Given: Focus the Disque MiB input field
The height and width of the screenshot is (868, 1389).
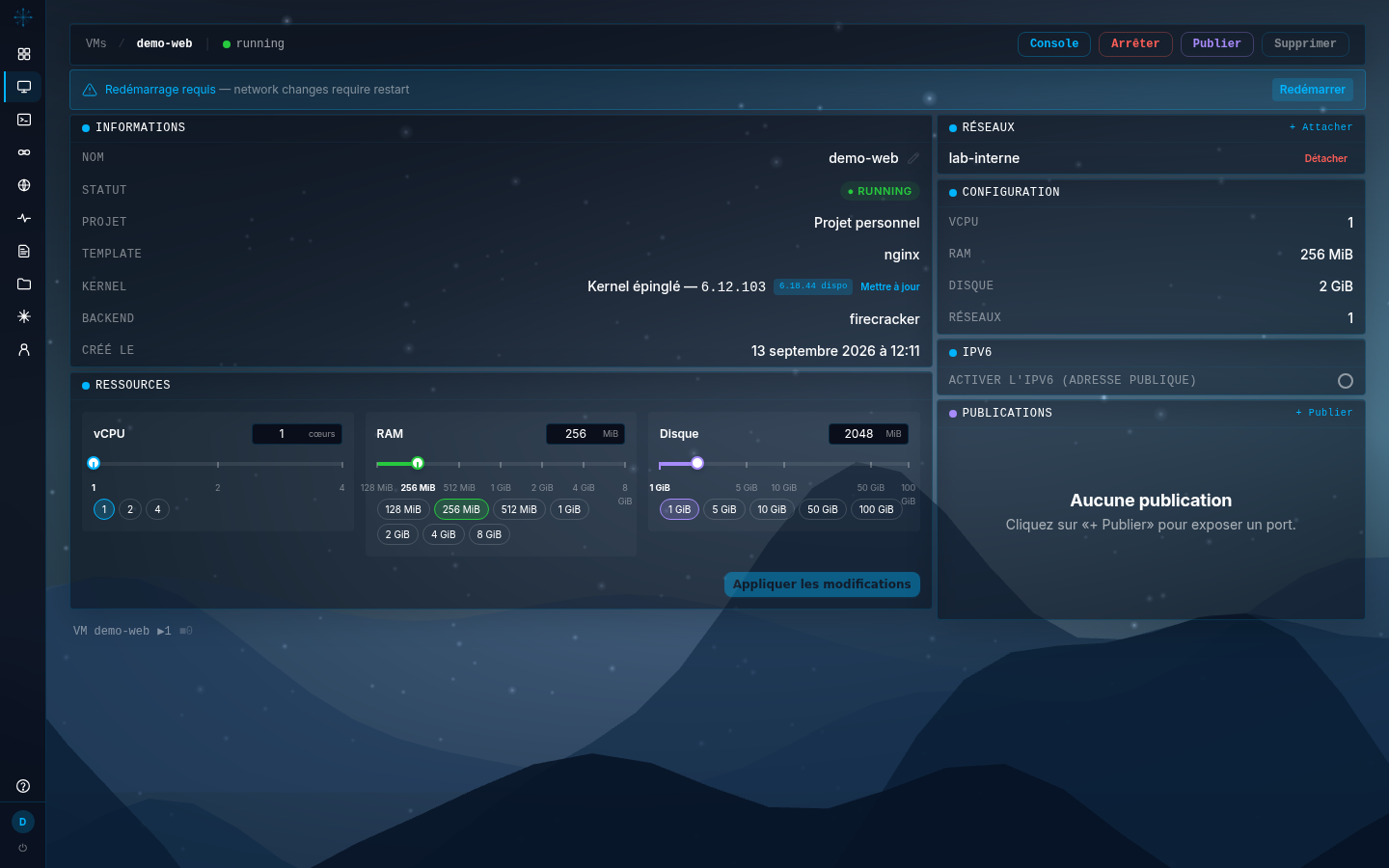Looking at the screenshot, I should click(868, 434).
